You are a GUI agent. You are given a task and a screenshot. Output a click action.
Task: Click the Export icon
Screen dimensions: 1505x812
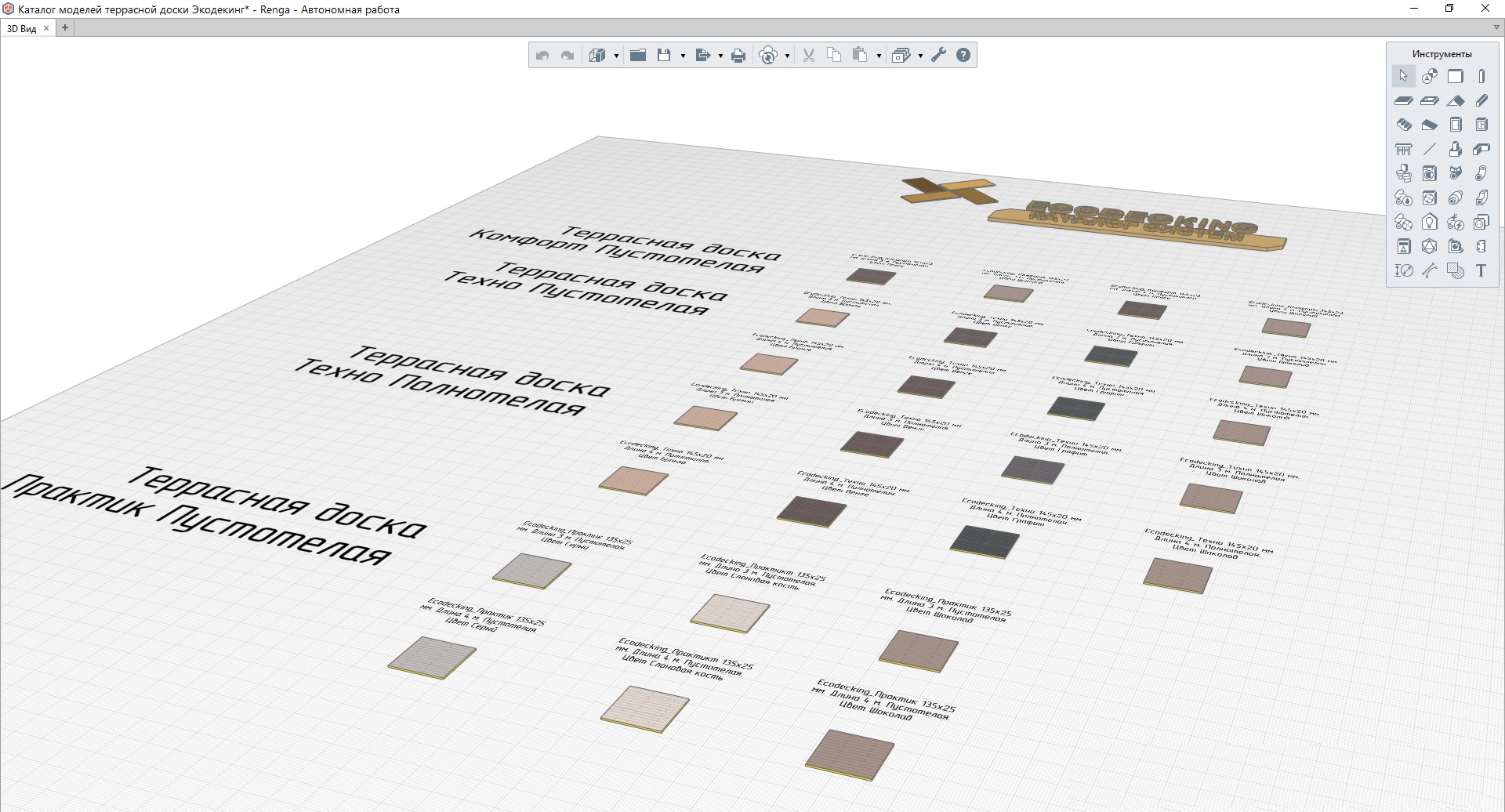click(x=702, y=55)
